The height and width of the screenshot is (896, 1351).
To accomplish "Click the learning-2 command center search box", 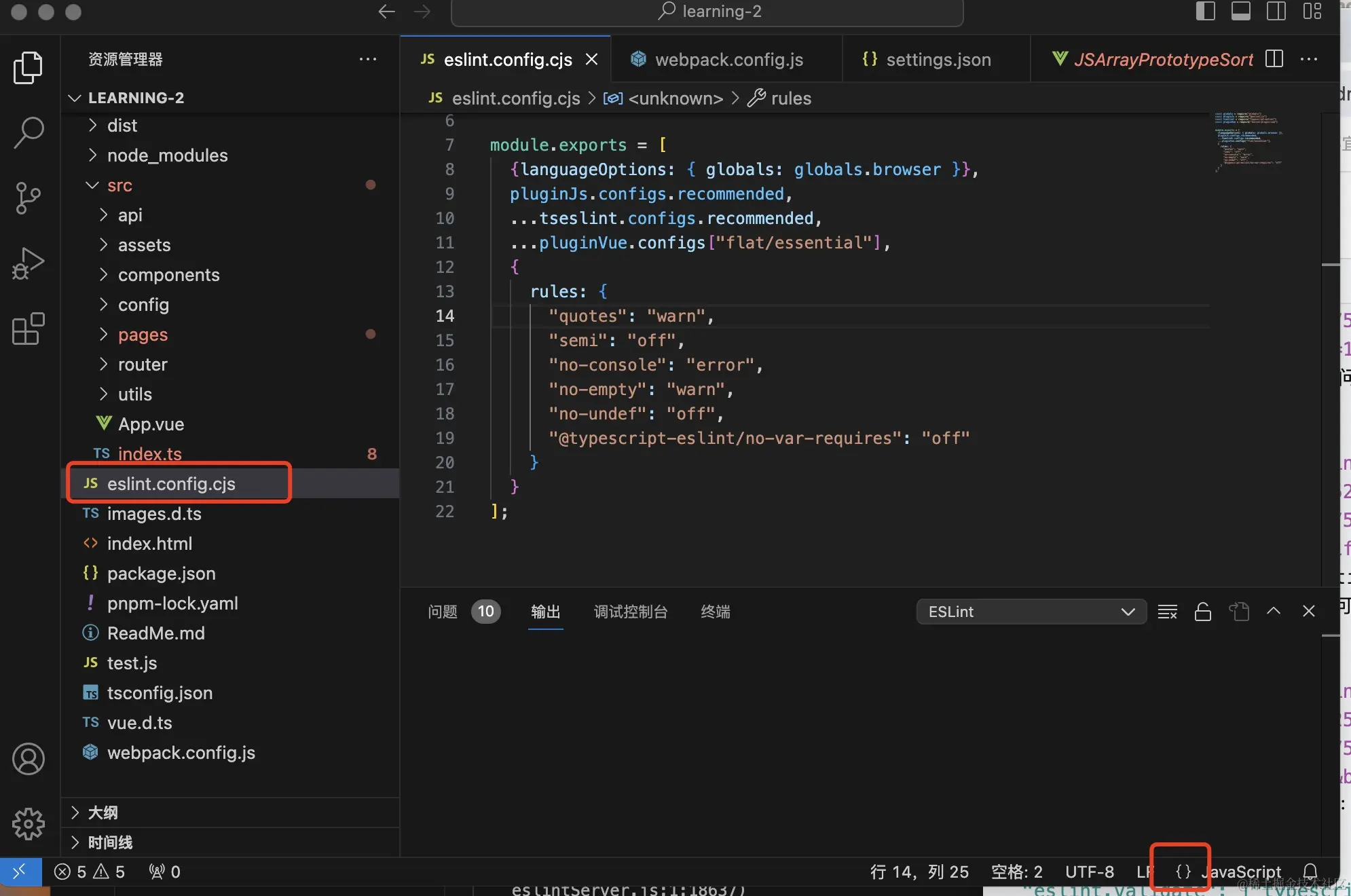I will [707, 12].
